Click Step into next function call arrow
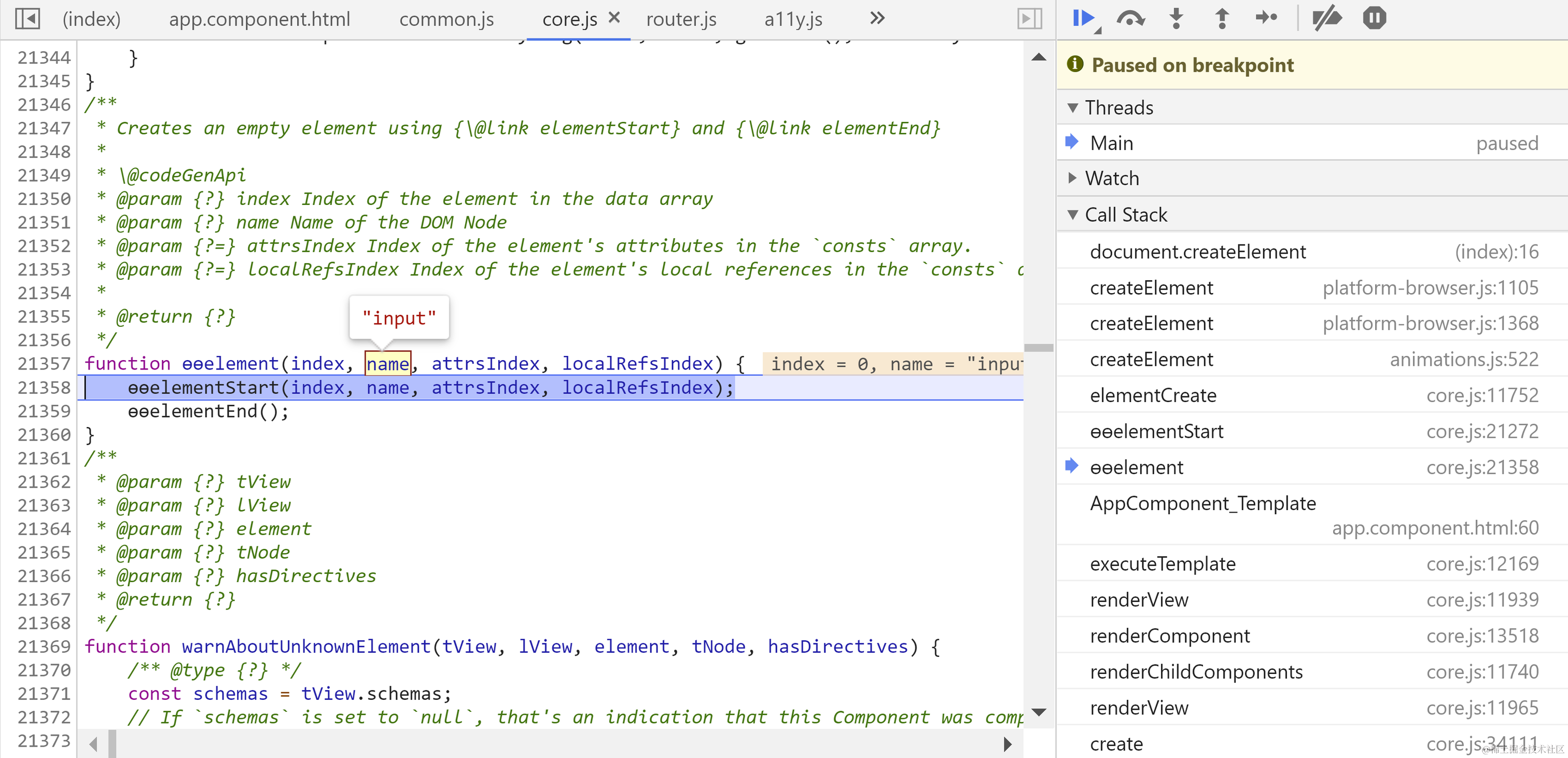This screenshot has width=1568, height=758. pos(1176,18)
